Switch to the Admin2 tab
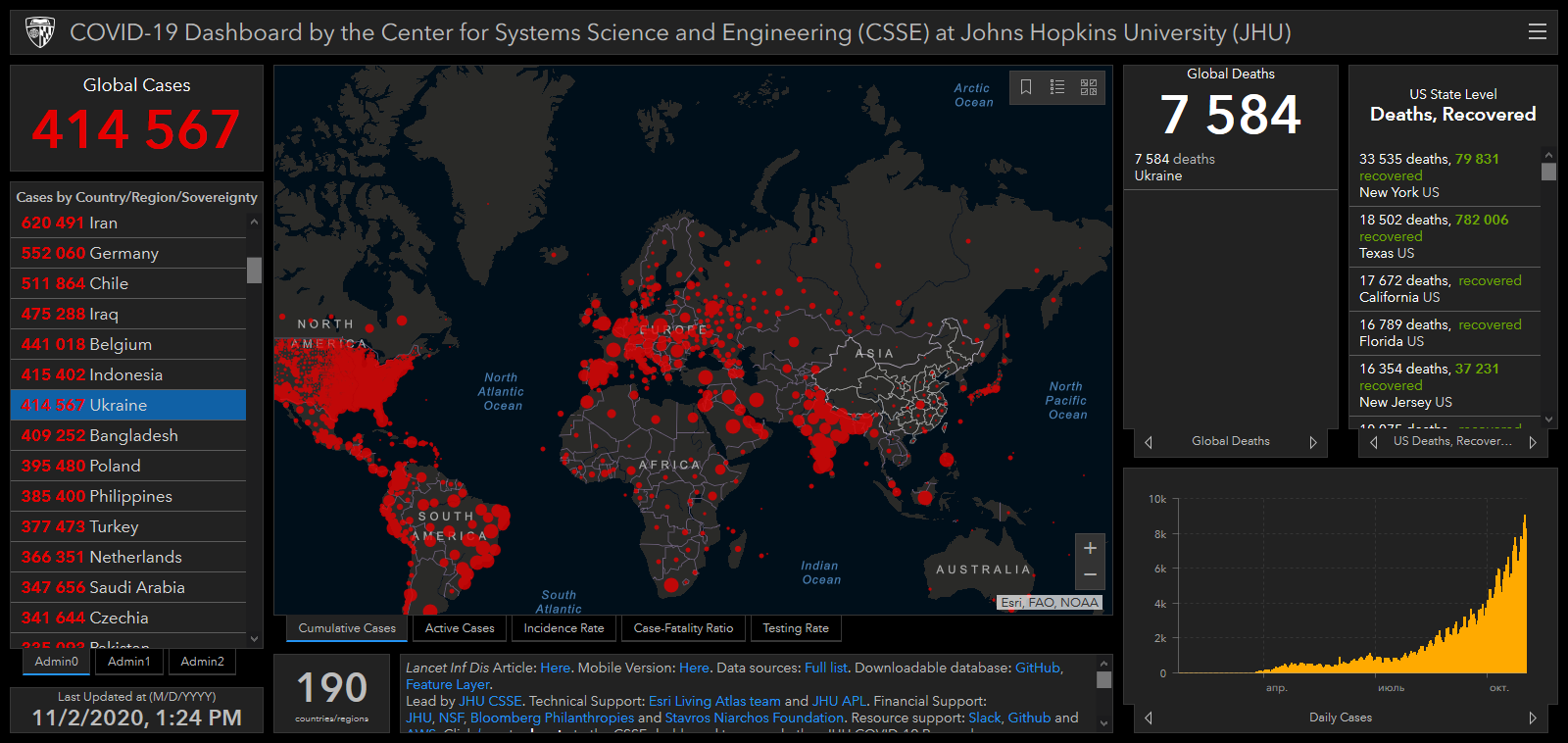This screenshot has width=1568, height=743. pos(203,662)
